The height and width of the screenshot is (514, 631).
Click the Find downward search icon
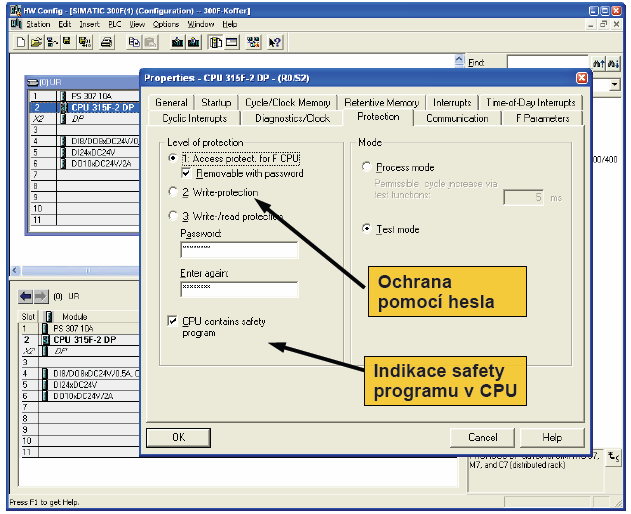pos(613,63)
